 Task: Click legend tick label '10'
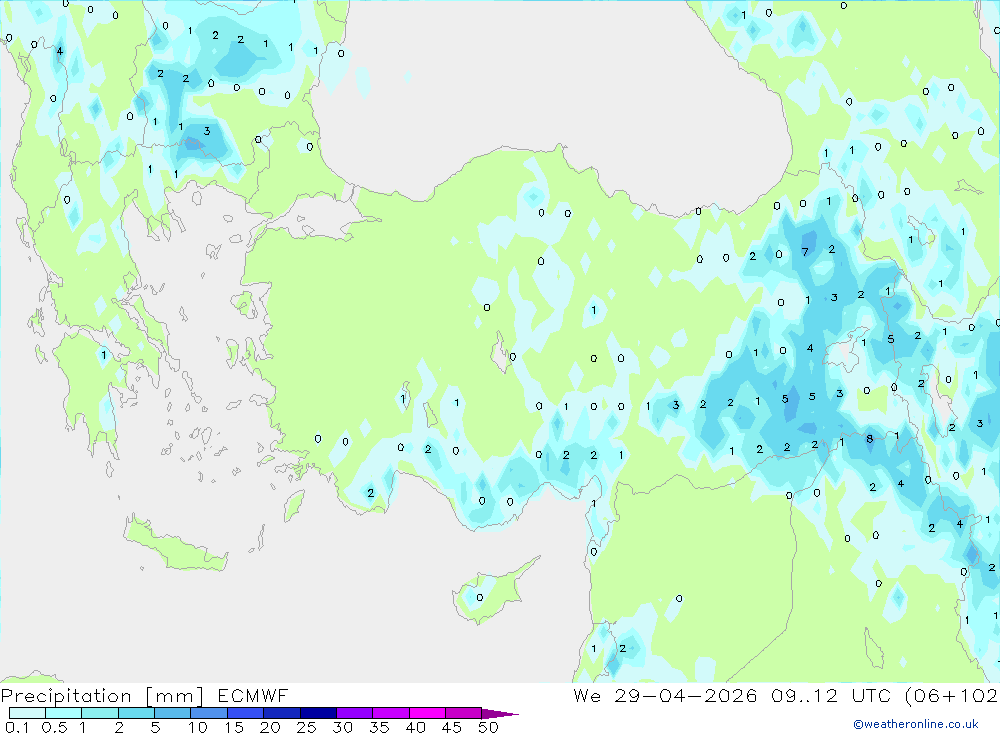pos(197,727)
